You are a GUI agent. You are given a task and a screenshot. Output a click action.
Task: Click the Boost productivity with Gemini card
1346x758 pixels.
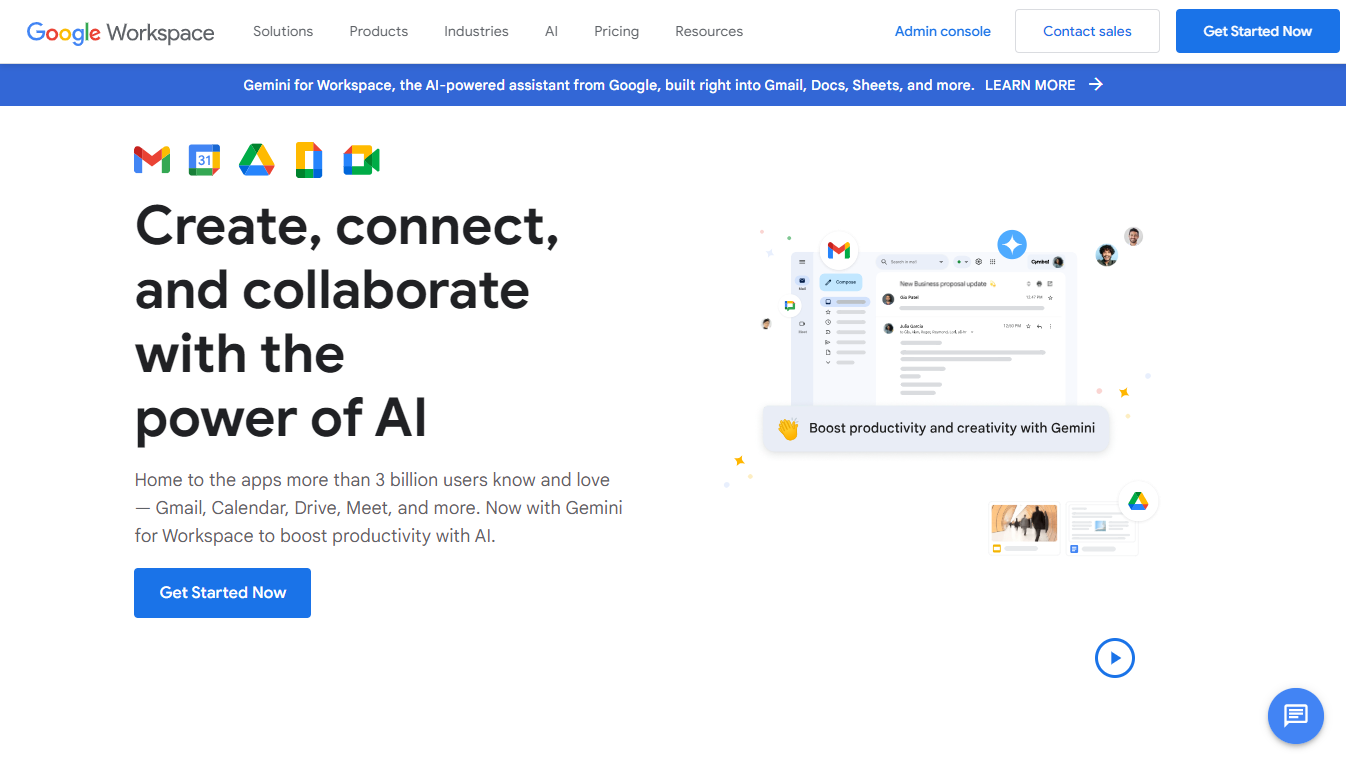[x=936, y=429]
